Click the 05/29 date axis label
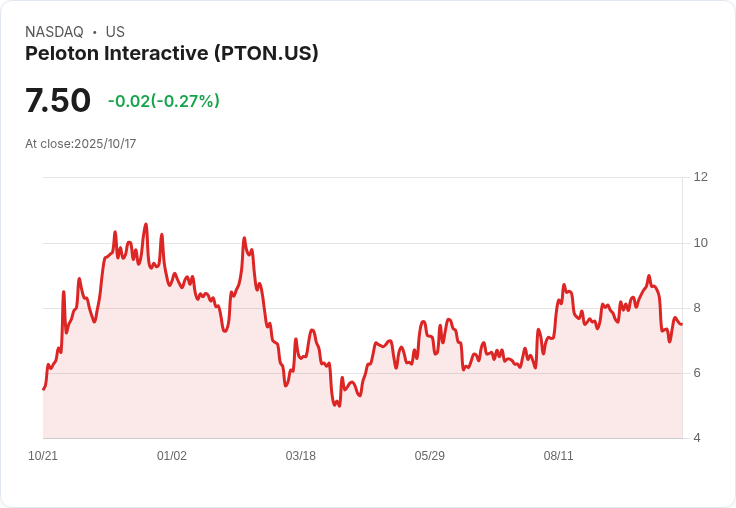736x508 pixels. pos(429,456)
